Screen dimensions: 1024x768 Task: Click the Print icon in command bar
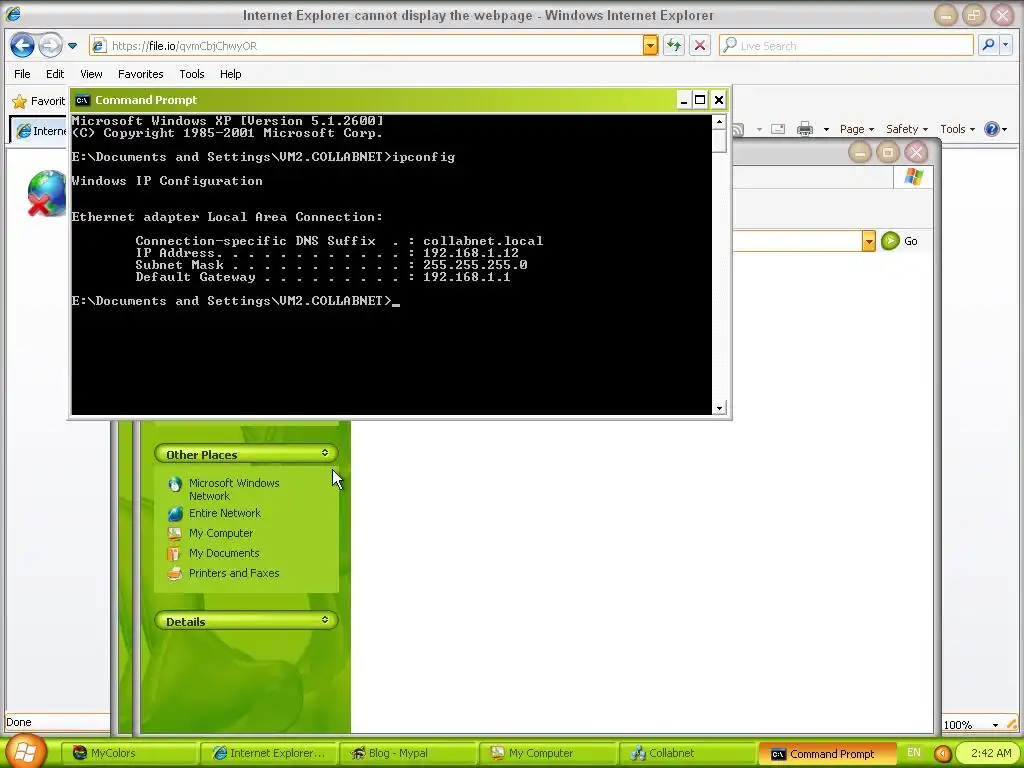pos(805,129)
